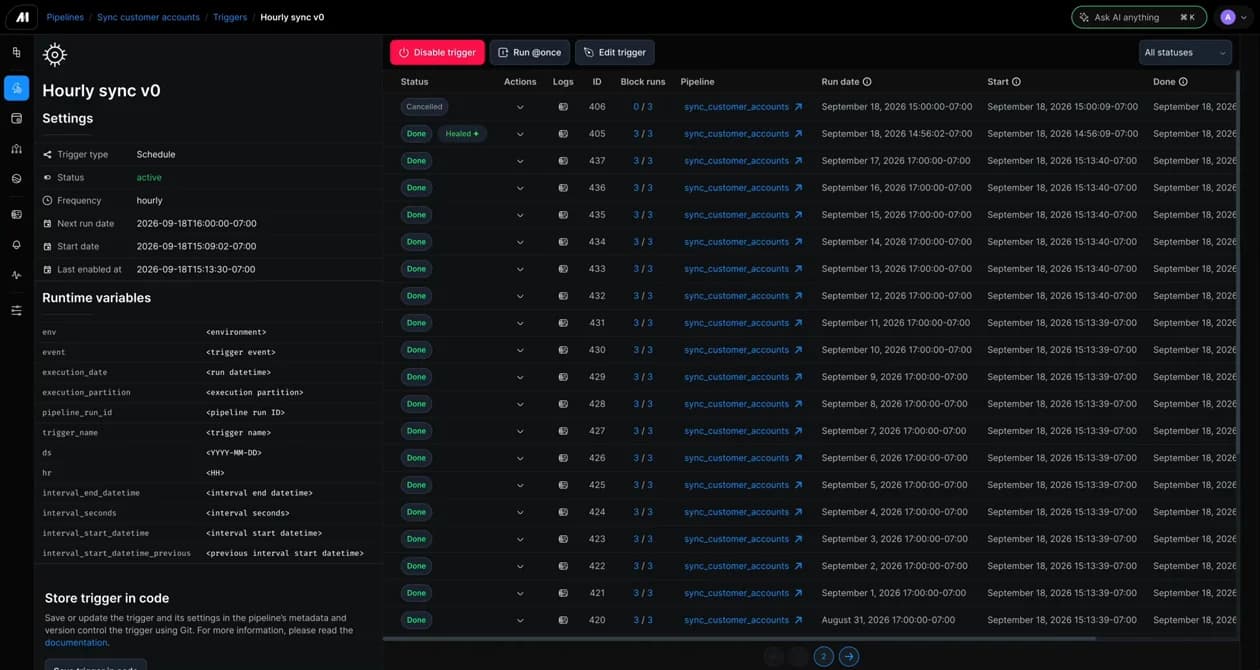1260x670 pixels.
Task: Click the Edit trigger button
Action: coord(615,52)
